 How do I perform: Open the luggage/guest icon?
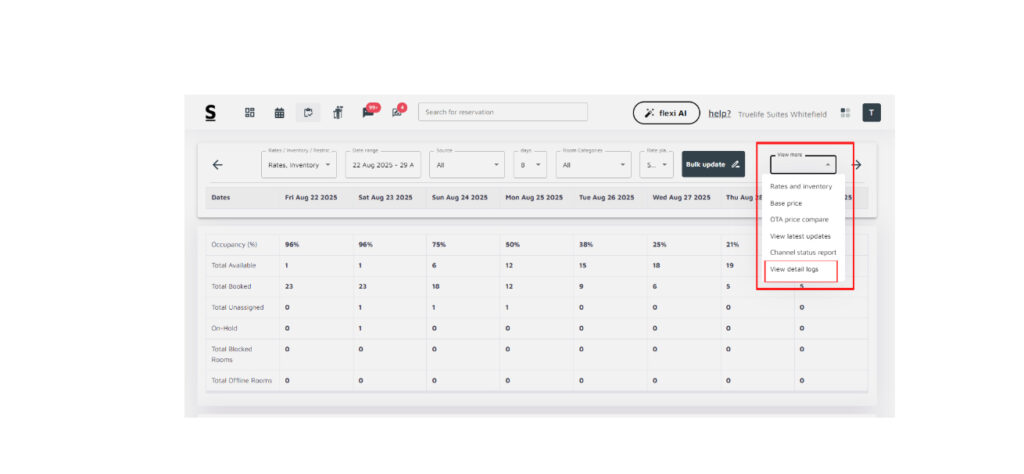[338, 112]
